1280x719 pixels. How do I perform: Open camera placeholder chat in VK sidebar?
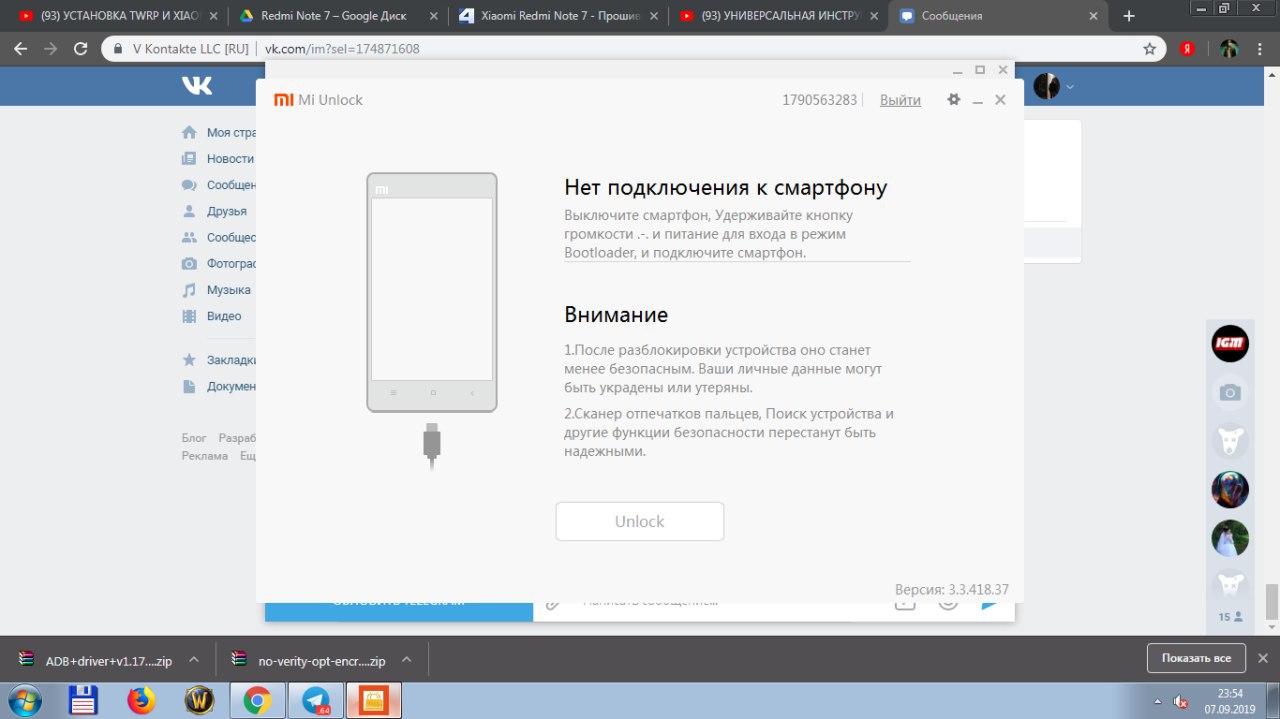1230,393
